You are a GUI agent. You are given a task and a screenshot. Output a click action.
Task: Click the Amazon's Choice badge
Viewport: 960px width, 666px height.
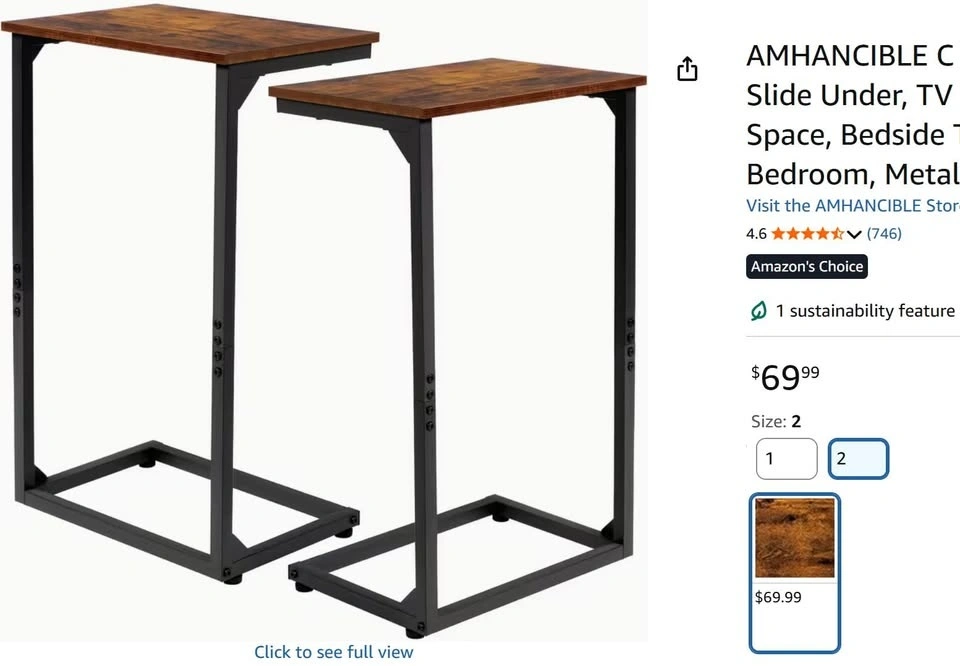(807, 266)
